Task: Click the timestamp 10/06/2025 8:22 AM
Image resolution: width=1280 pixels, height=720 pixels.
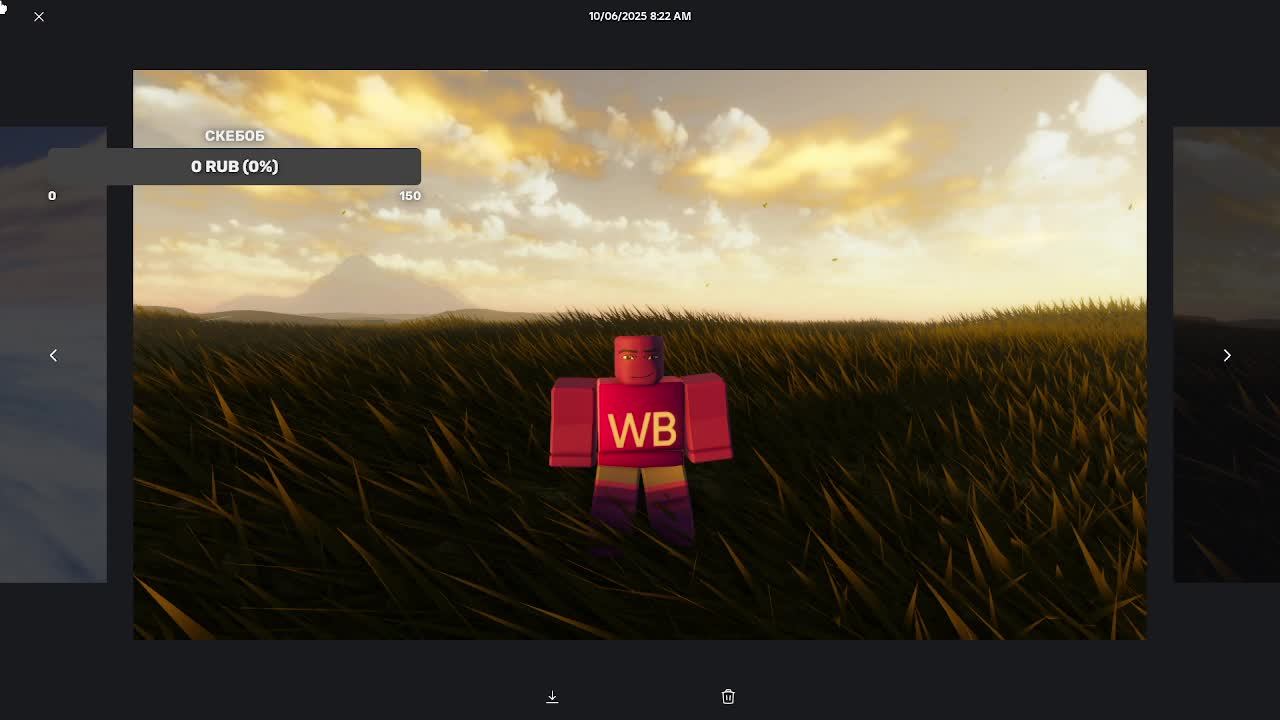Action: coord(640,16)
